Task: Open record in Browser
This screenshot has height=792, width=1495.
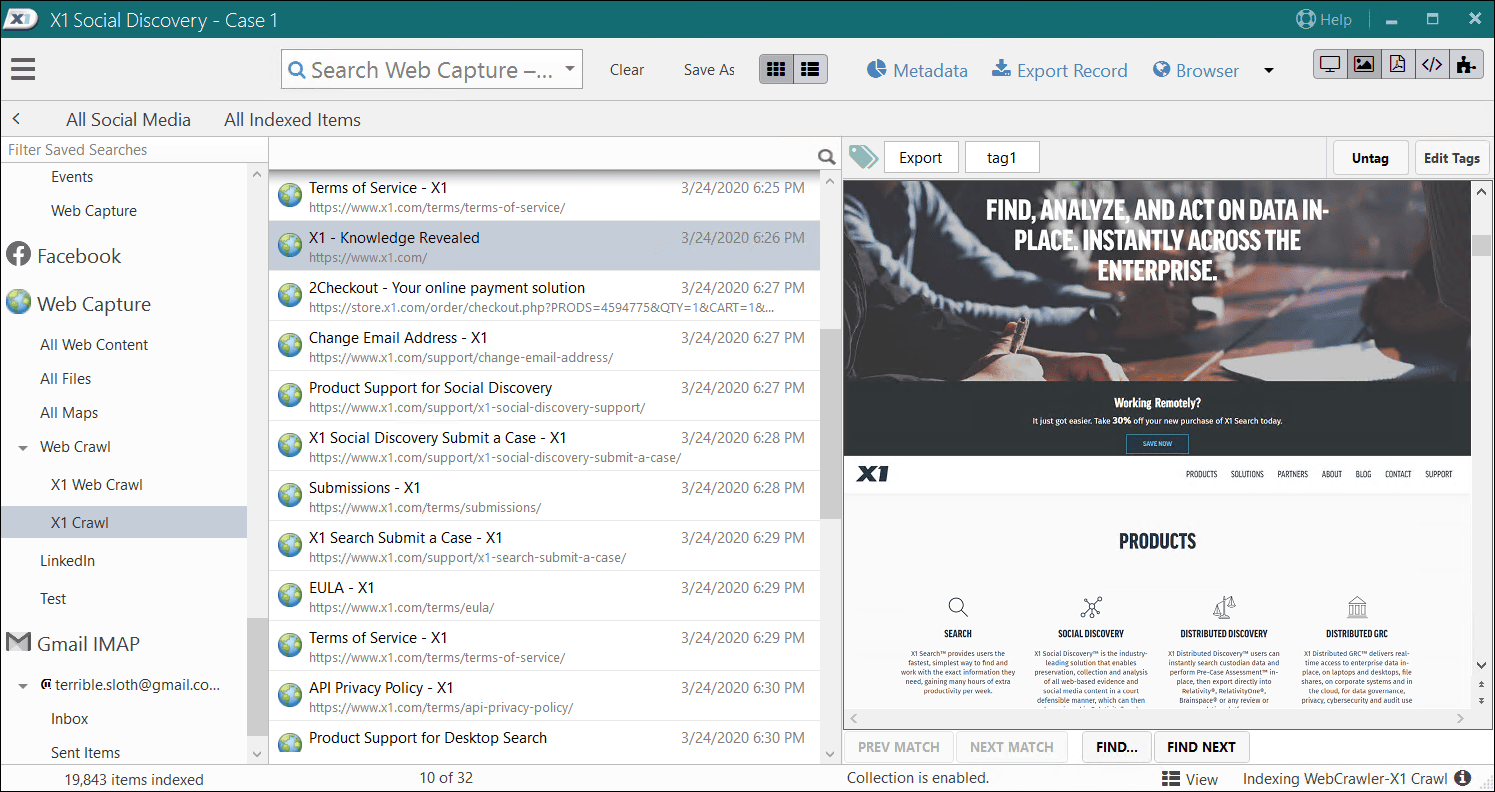Action: pos(1196,70)
